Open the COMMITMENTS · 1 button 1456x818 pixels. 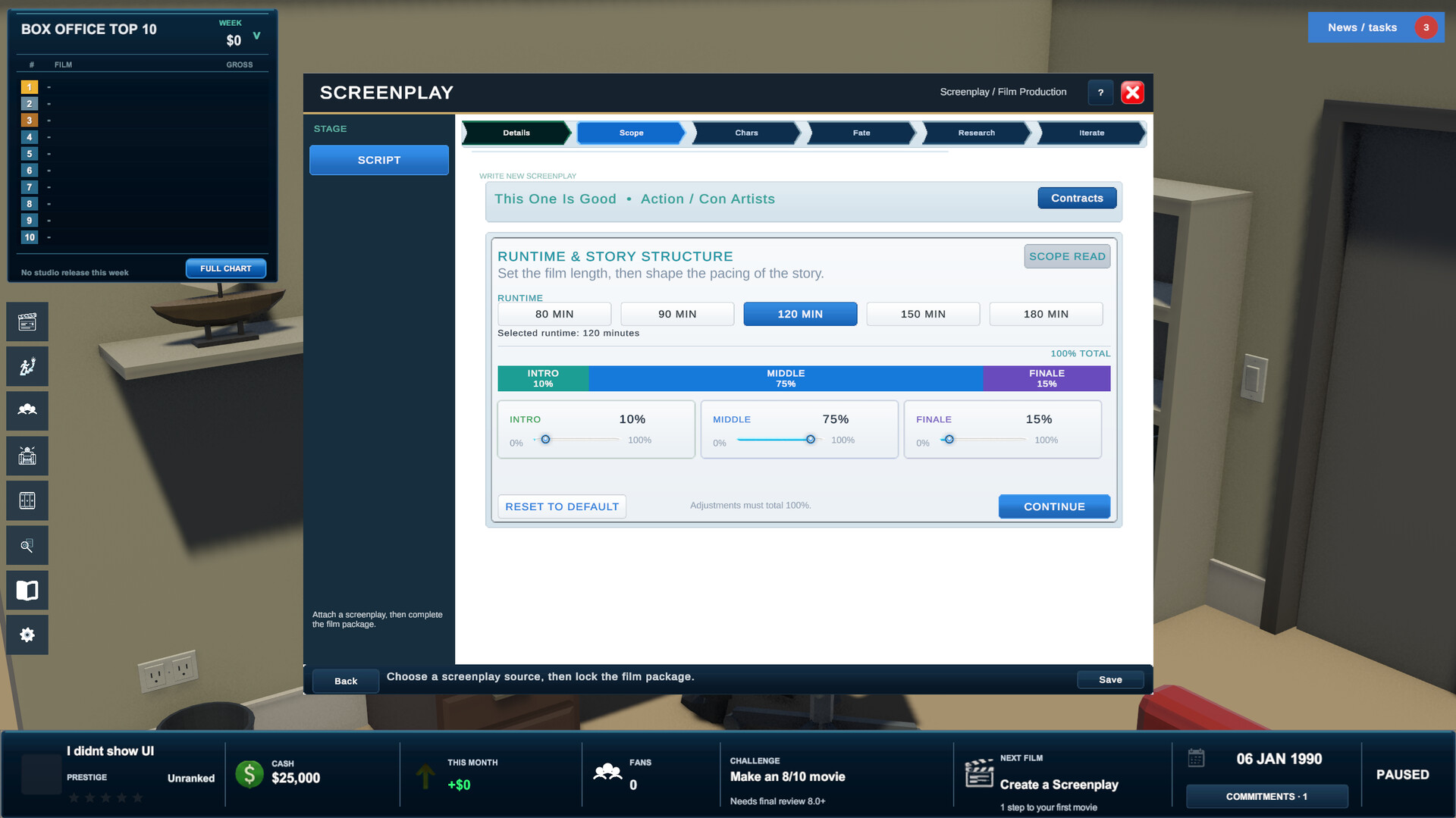pos(1266,796)
